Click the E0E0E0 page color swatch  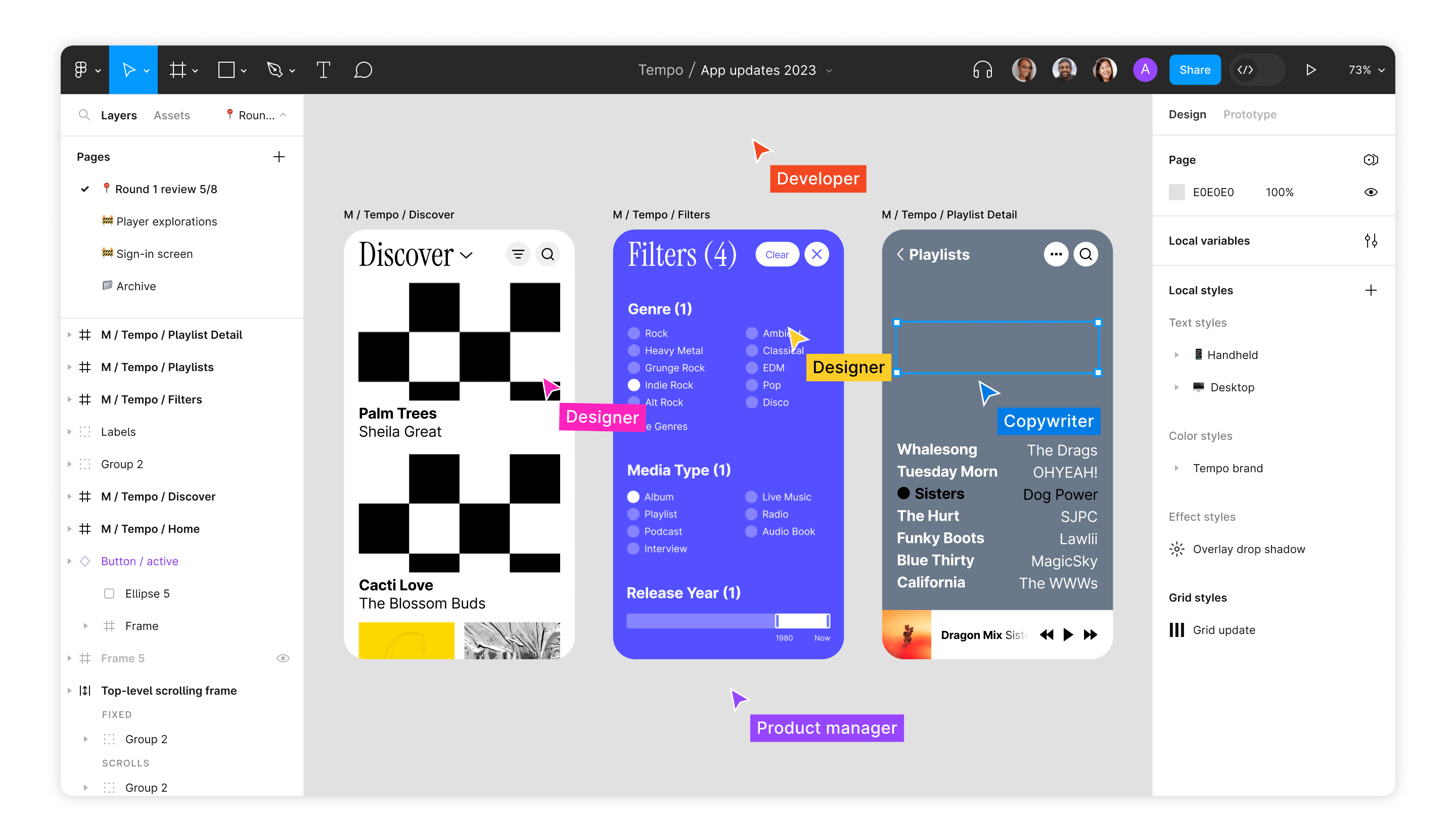[1177, 192]
